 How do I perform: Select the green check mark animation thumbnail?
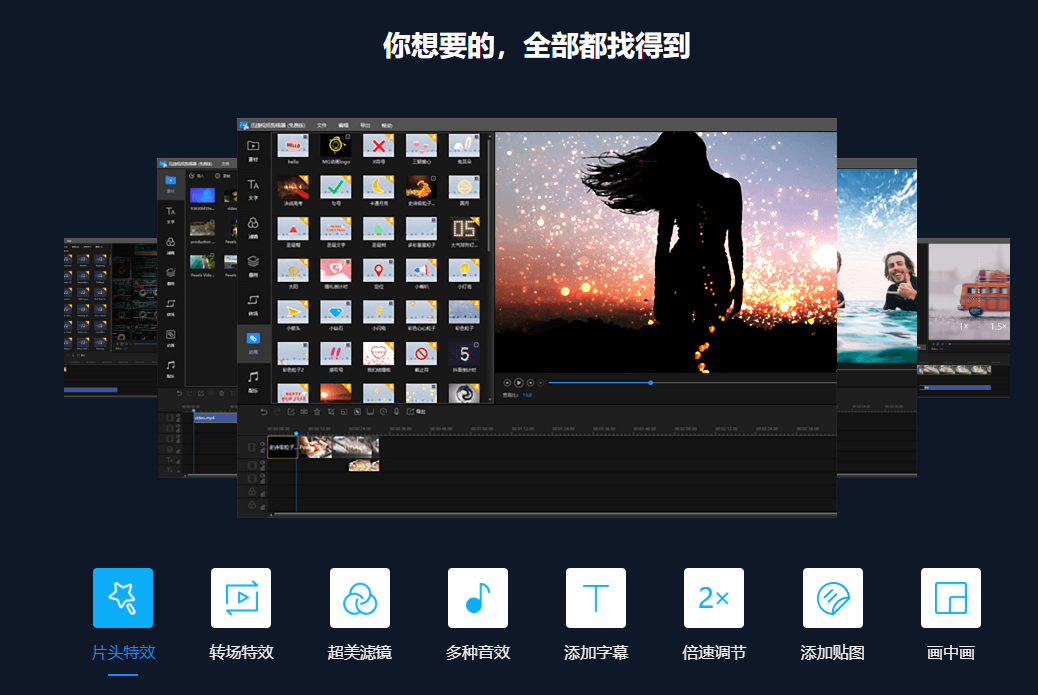point(336,187)
